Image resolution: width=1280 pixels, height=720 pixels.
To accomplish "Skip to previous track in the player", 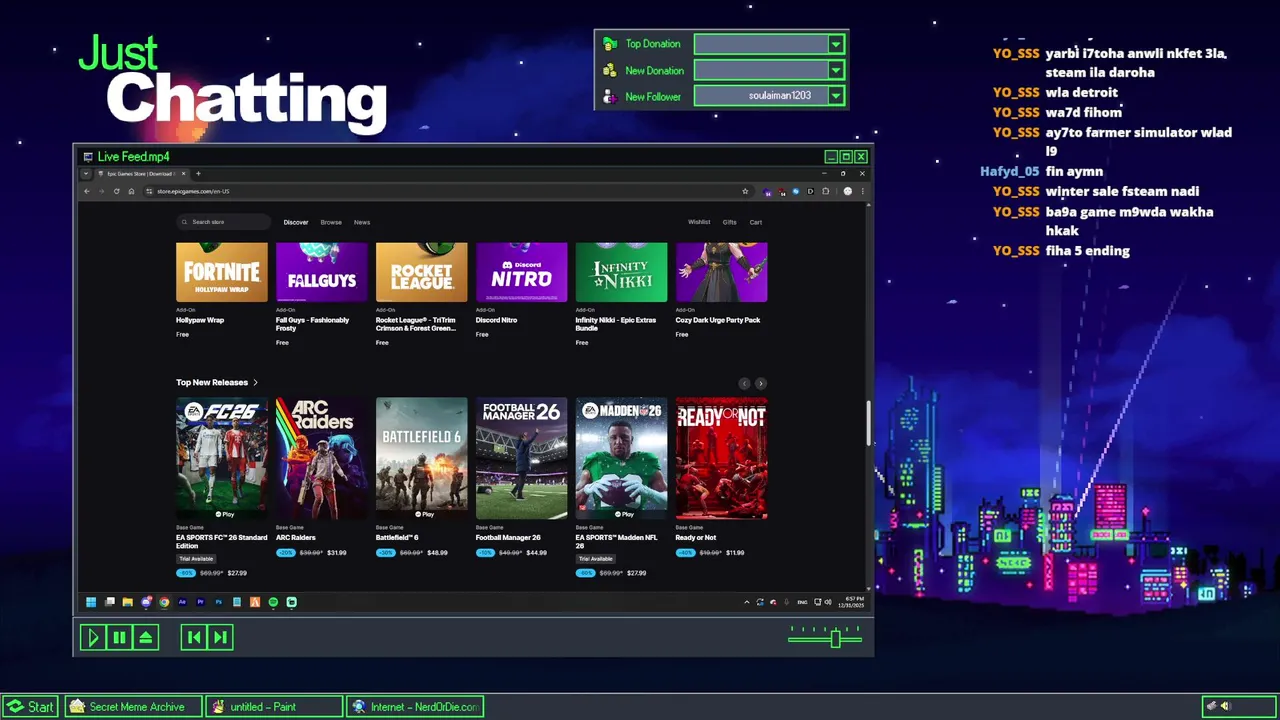I will coord(194,637).
